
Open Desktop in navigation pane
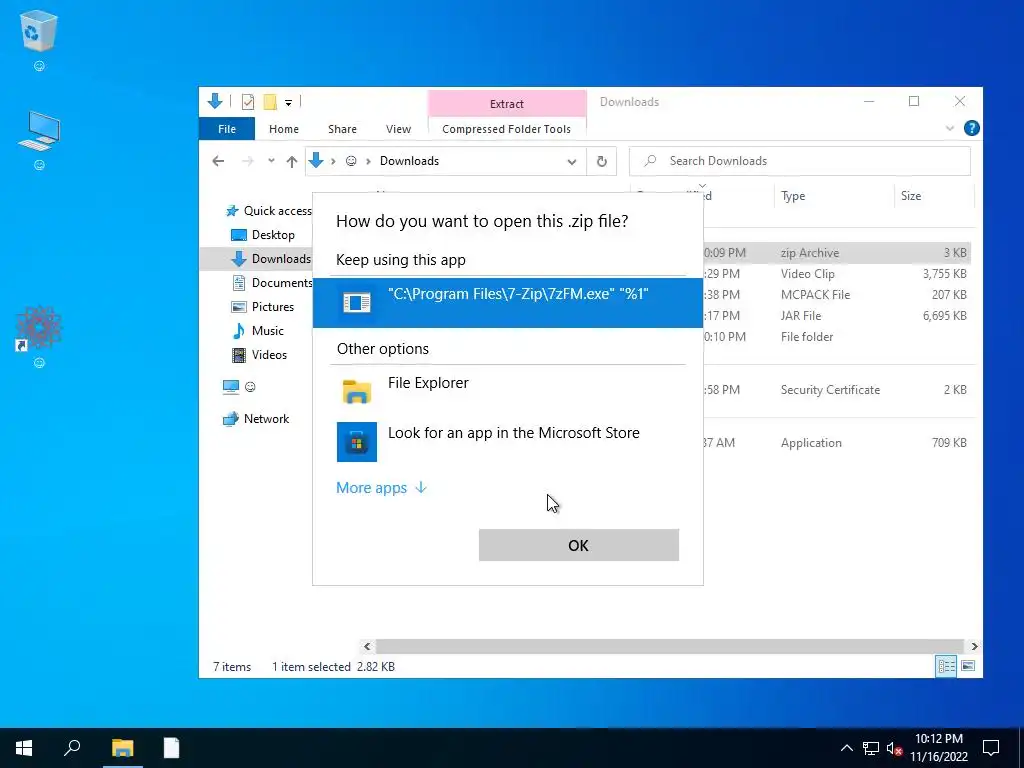coord(263,235)
